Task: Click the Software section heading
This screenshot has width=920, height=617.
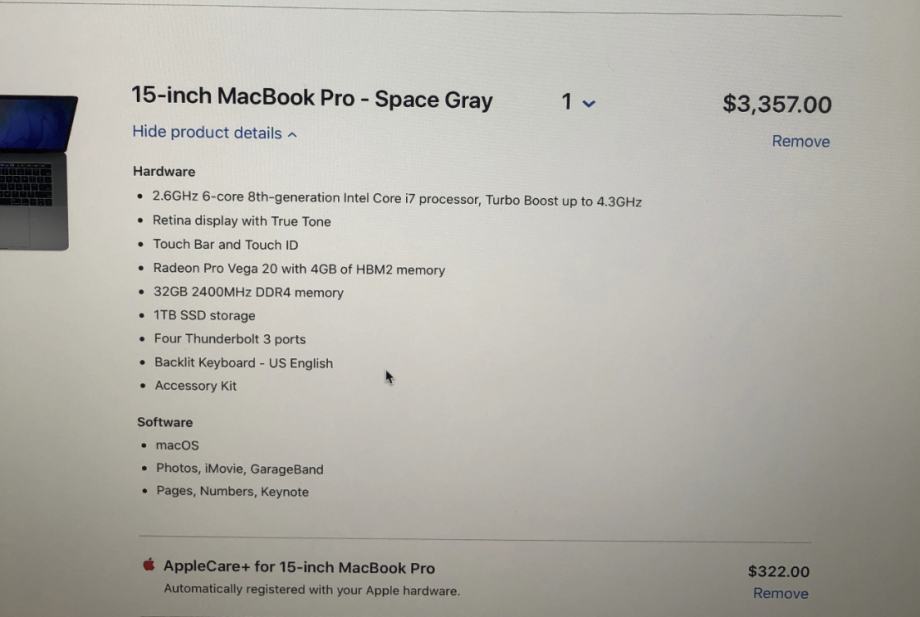Action: [165, 422]
